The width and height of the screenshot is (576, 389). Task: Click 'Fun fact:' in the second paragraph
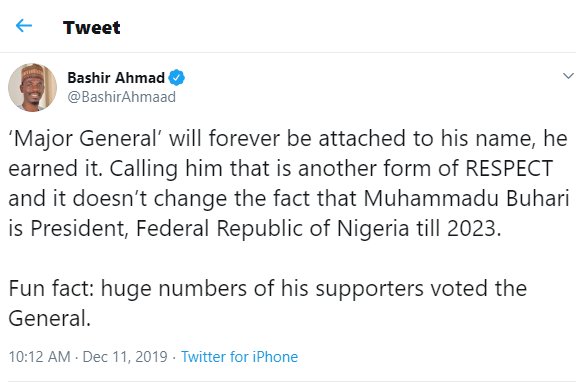(51, 288)
